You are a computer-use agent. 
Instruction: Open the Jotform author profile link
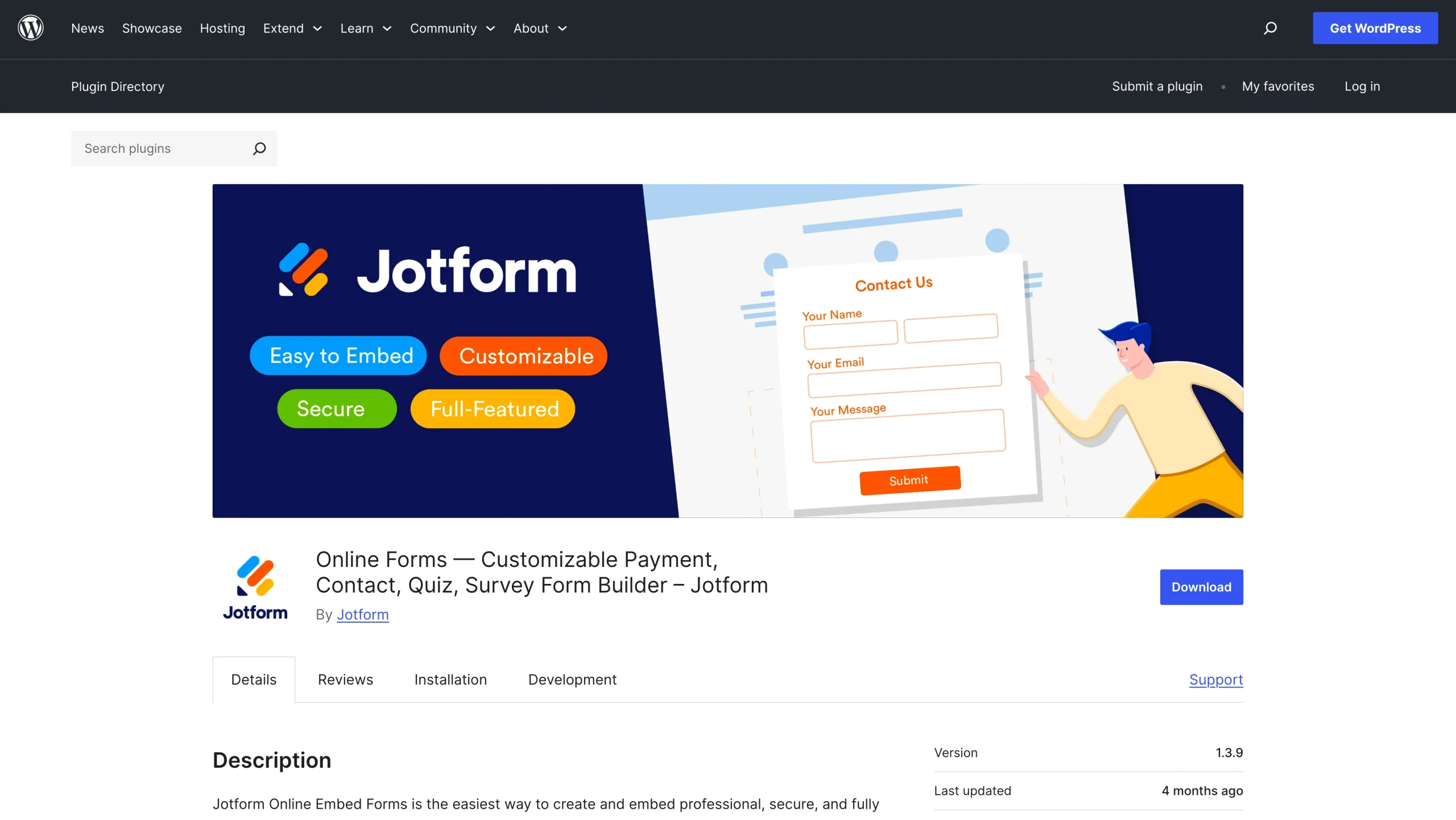pos(362,615)
